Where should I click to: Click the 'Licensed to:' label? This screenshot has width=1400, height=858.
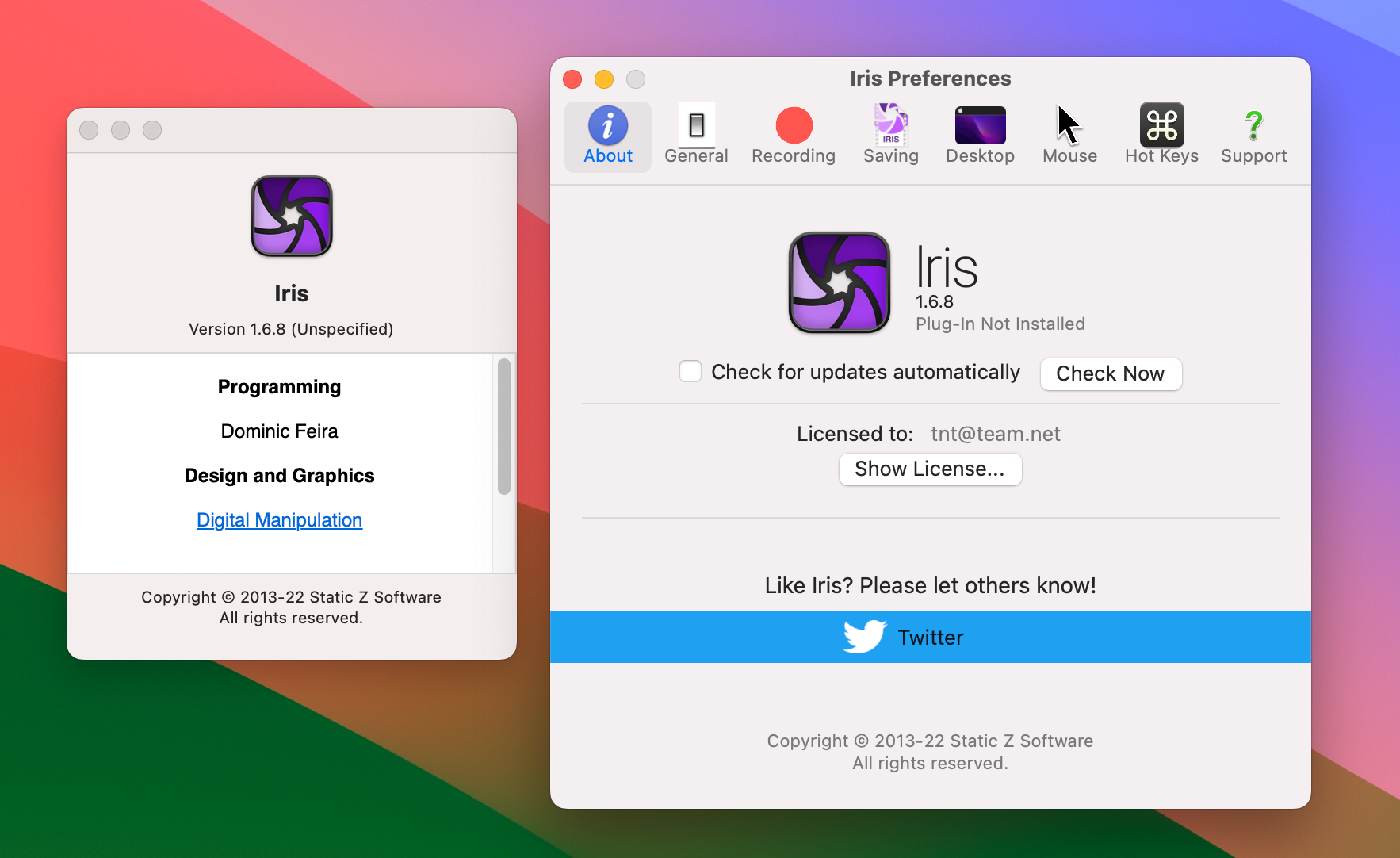pos(855,434)
